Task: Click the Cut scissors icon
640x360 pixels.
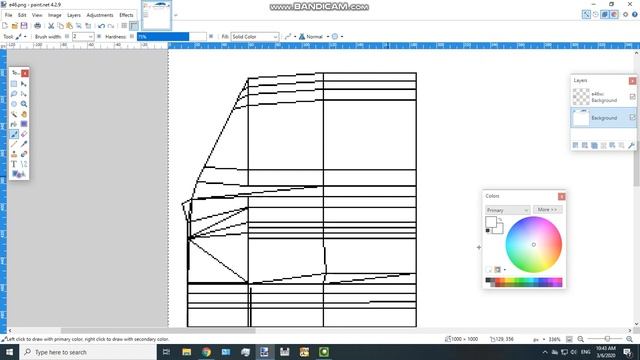Action: pos(51,26)
